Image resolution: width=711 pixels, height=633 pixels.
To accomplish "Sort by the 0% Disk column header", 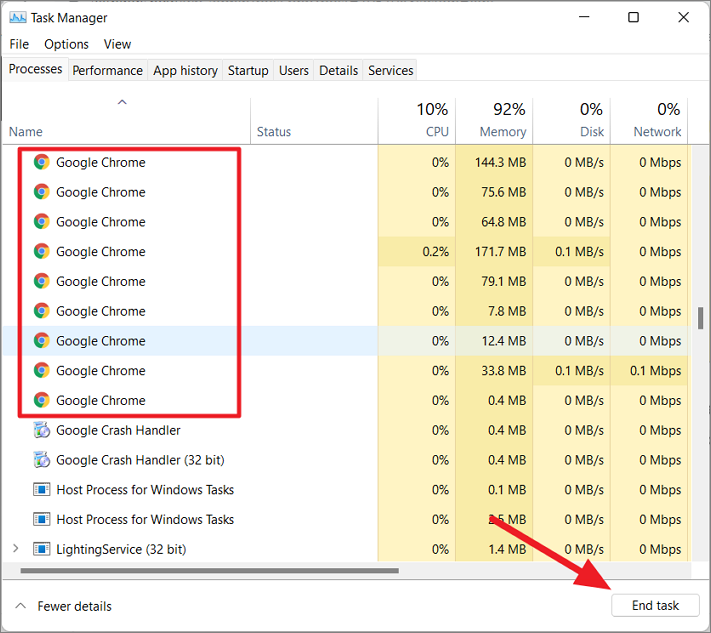I will (571, 121).
